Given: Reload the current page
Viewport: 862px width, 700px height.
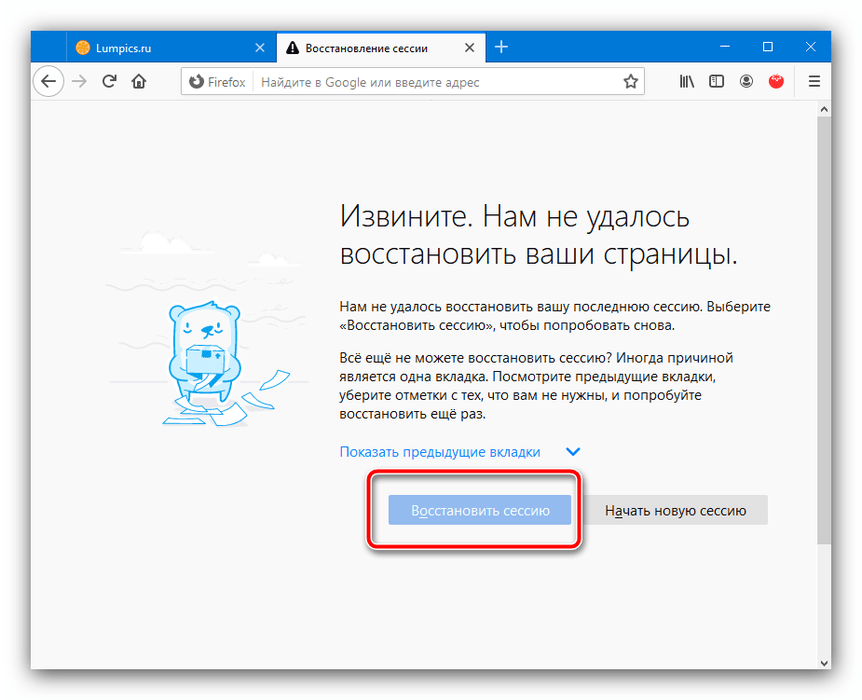Looking at the screenshot, I should pyautogui.click(x=110, y=82).
